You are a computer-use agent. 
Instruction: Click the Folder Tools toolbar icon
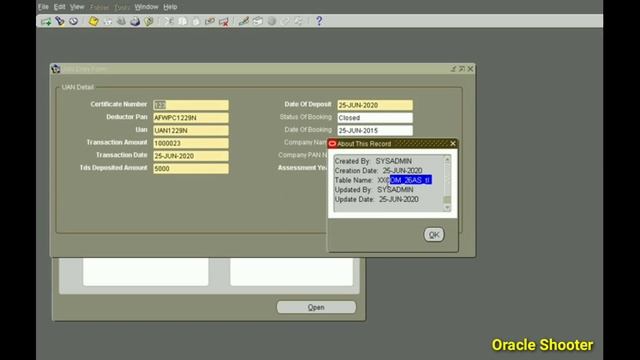pyautogui.click(x=299, y=21)
